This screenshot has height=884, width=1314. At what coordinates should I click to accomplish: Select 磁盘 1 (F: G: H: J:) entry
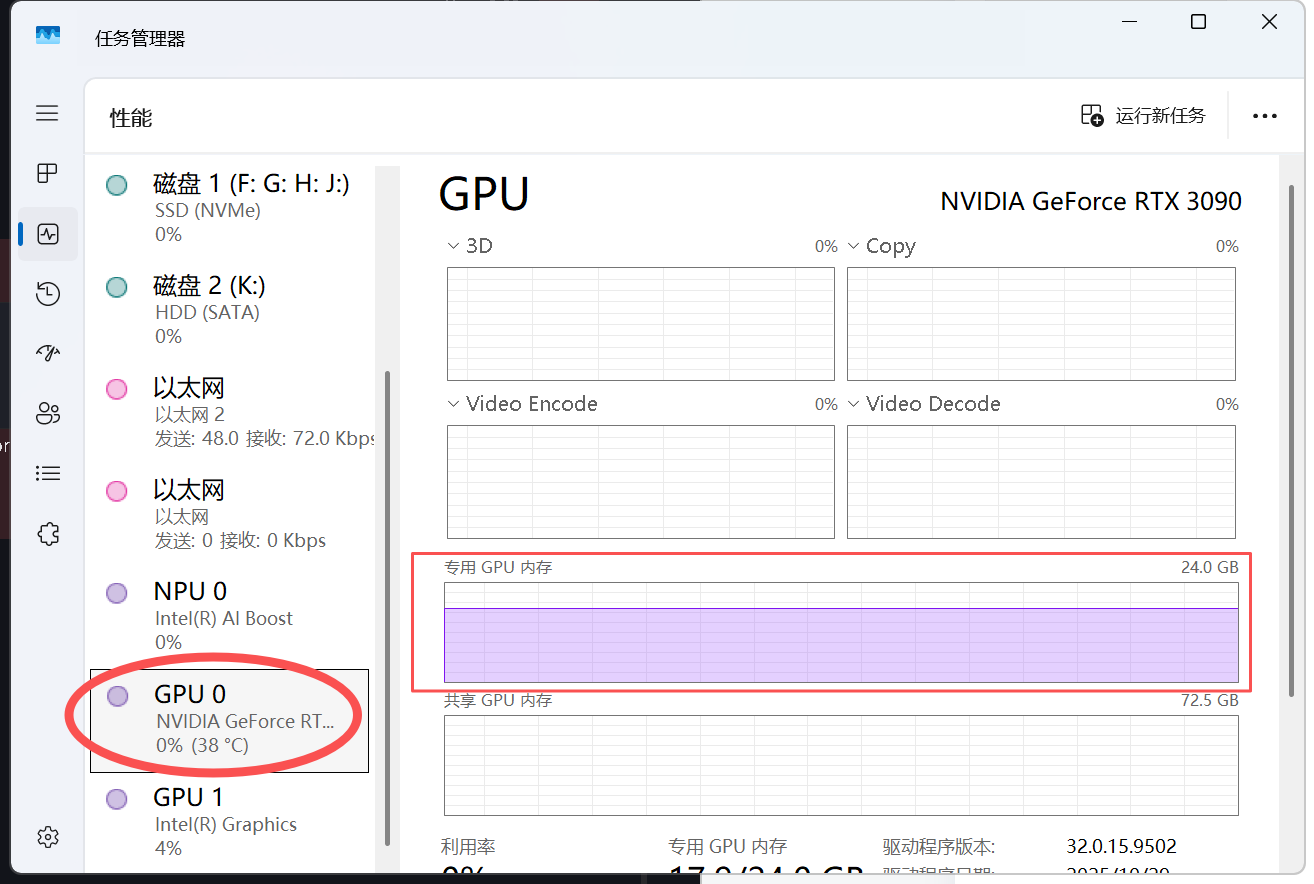point(229,208)
